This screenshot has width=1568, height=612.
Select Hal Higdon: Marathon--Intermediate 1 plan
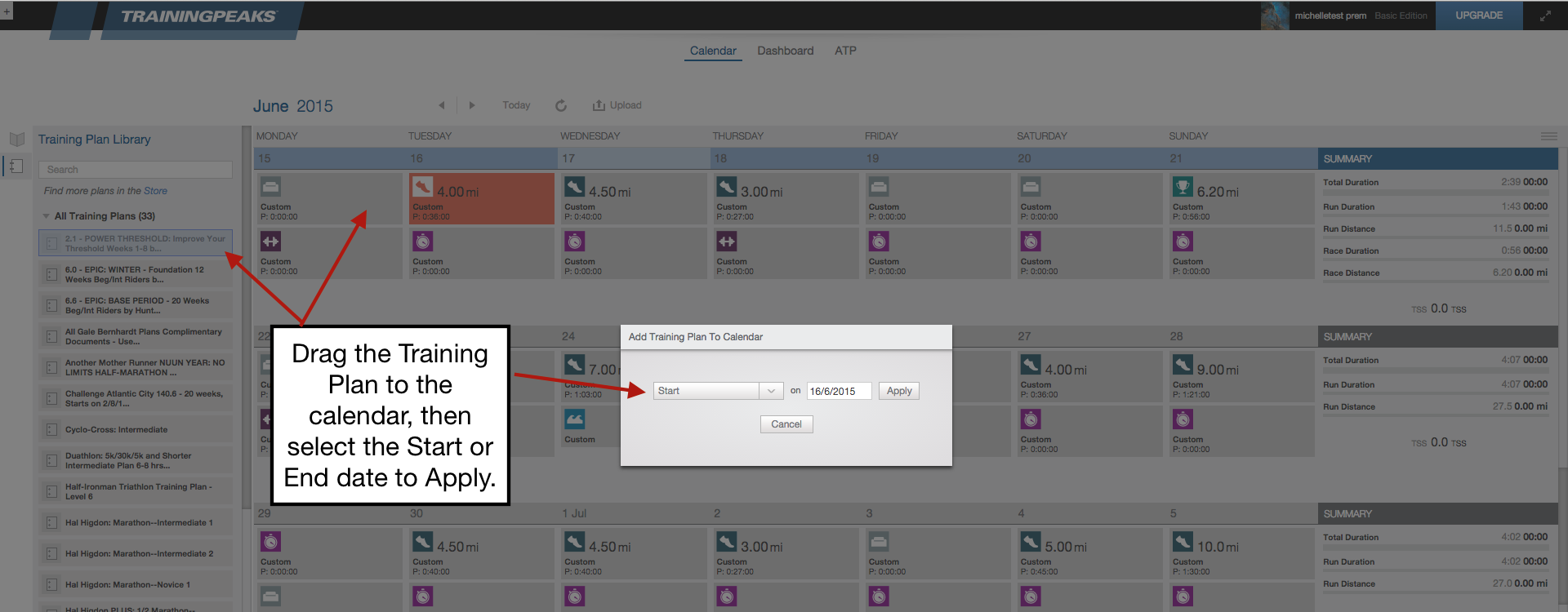(136, 522)
